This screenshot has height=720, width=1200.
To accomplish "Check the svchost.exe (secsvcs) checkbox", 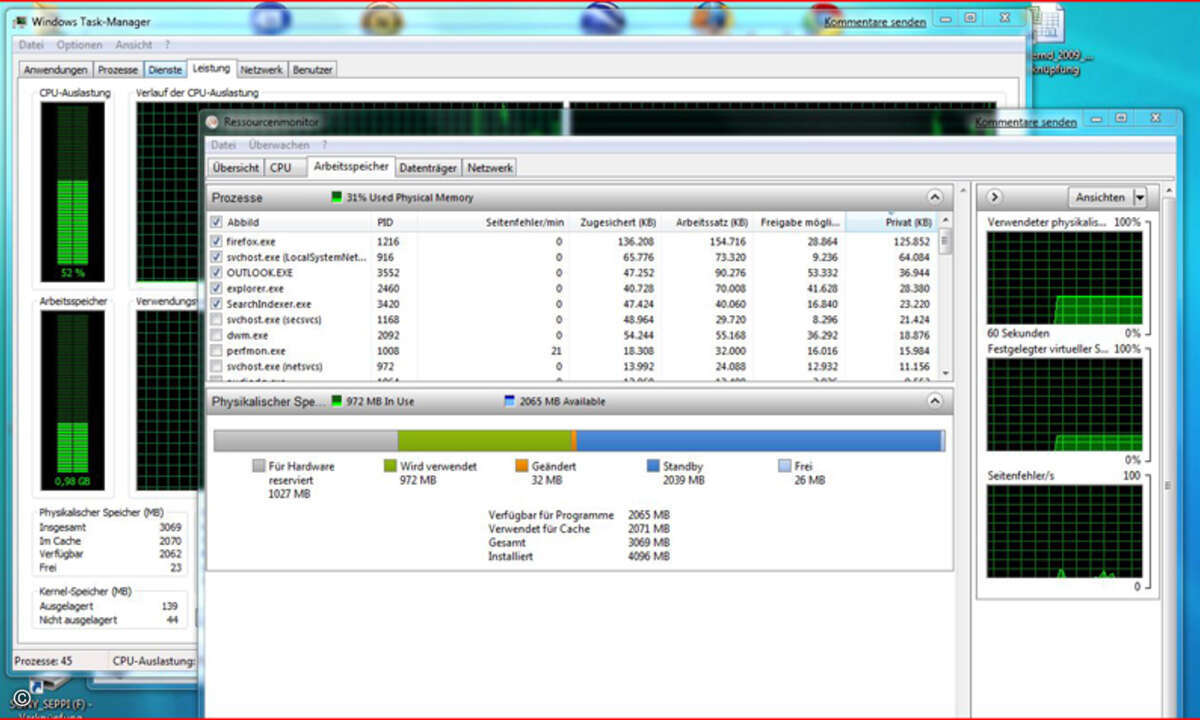I will (217, 319).
